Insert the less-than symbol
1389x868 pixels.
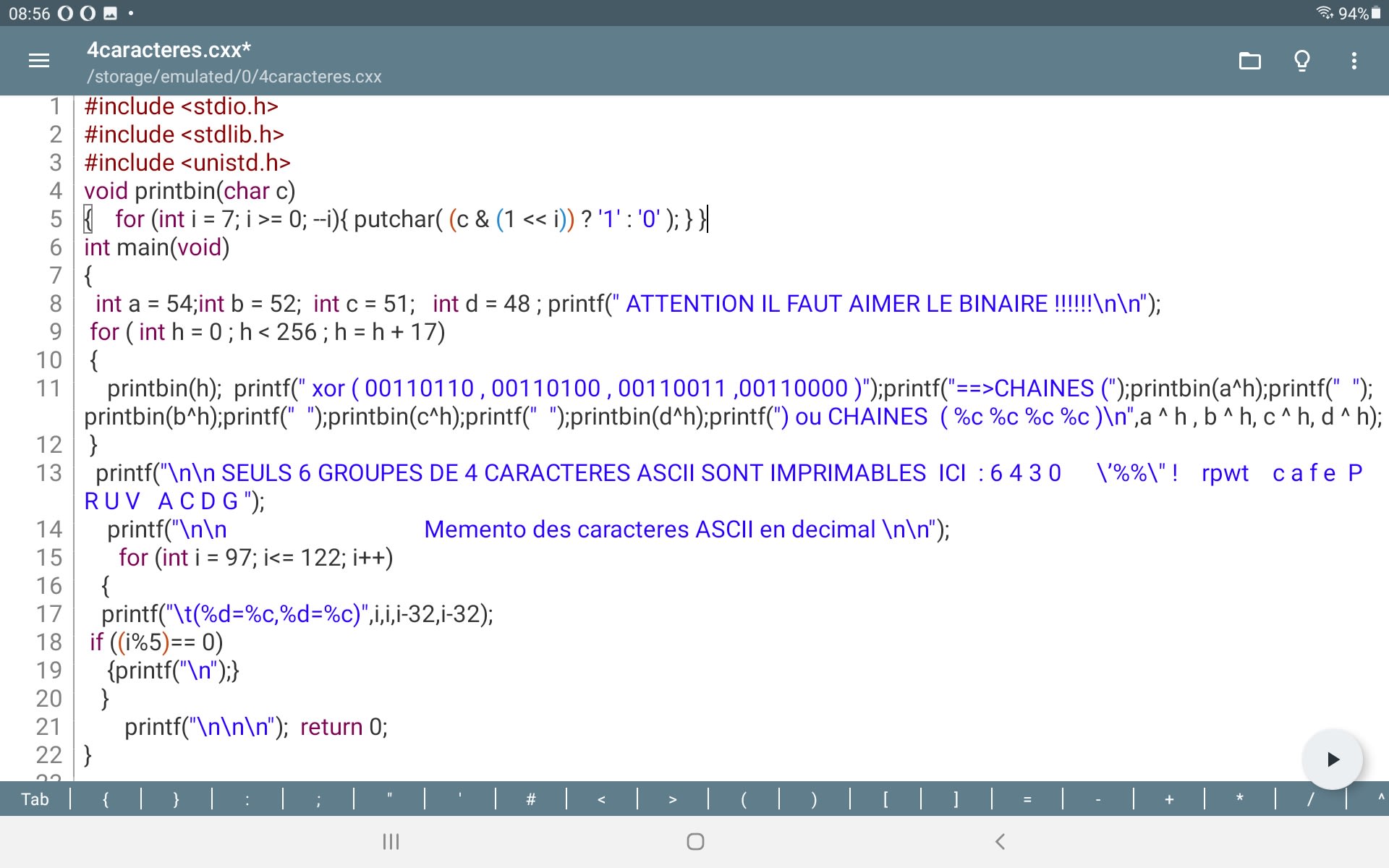click(601, 799)
